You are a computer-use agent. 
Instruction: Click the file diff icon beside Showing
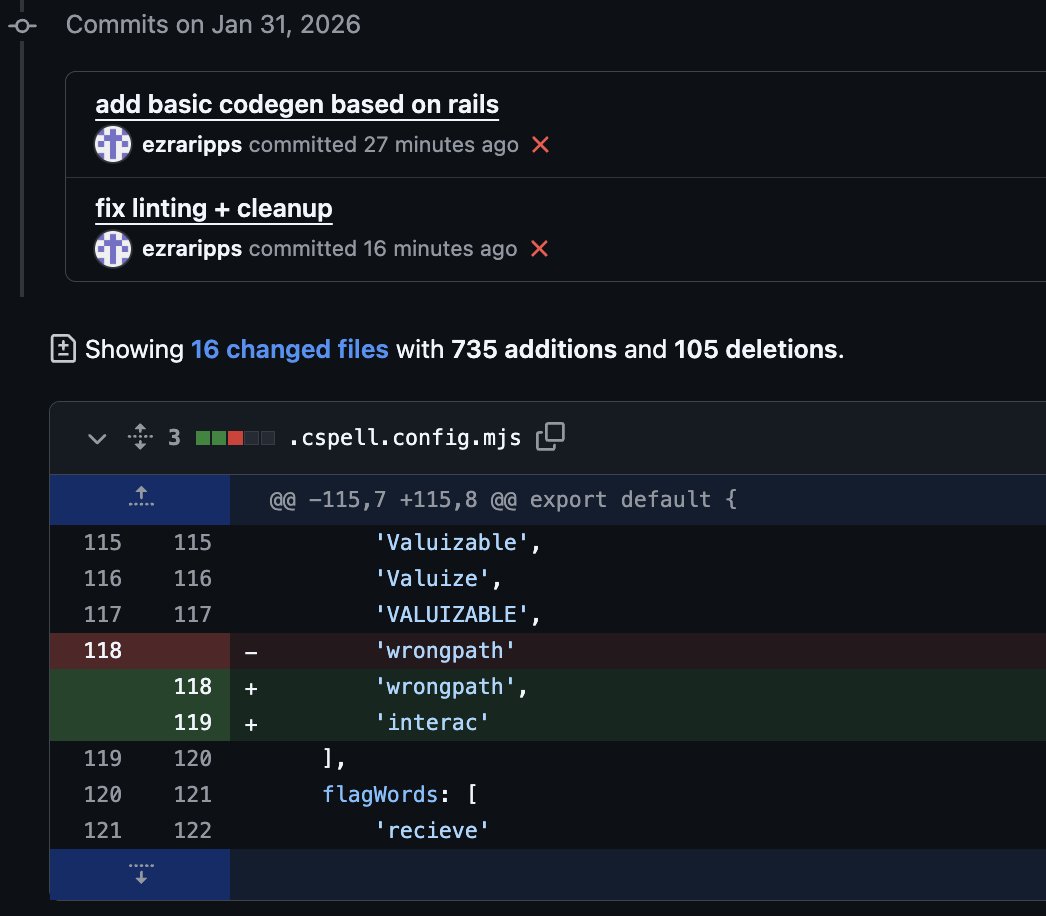63,349
